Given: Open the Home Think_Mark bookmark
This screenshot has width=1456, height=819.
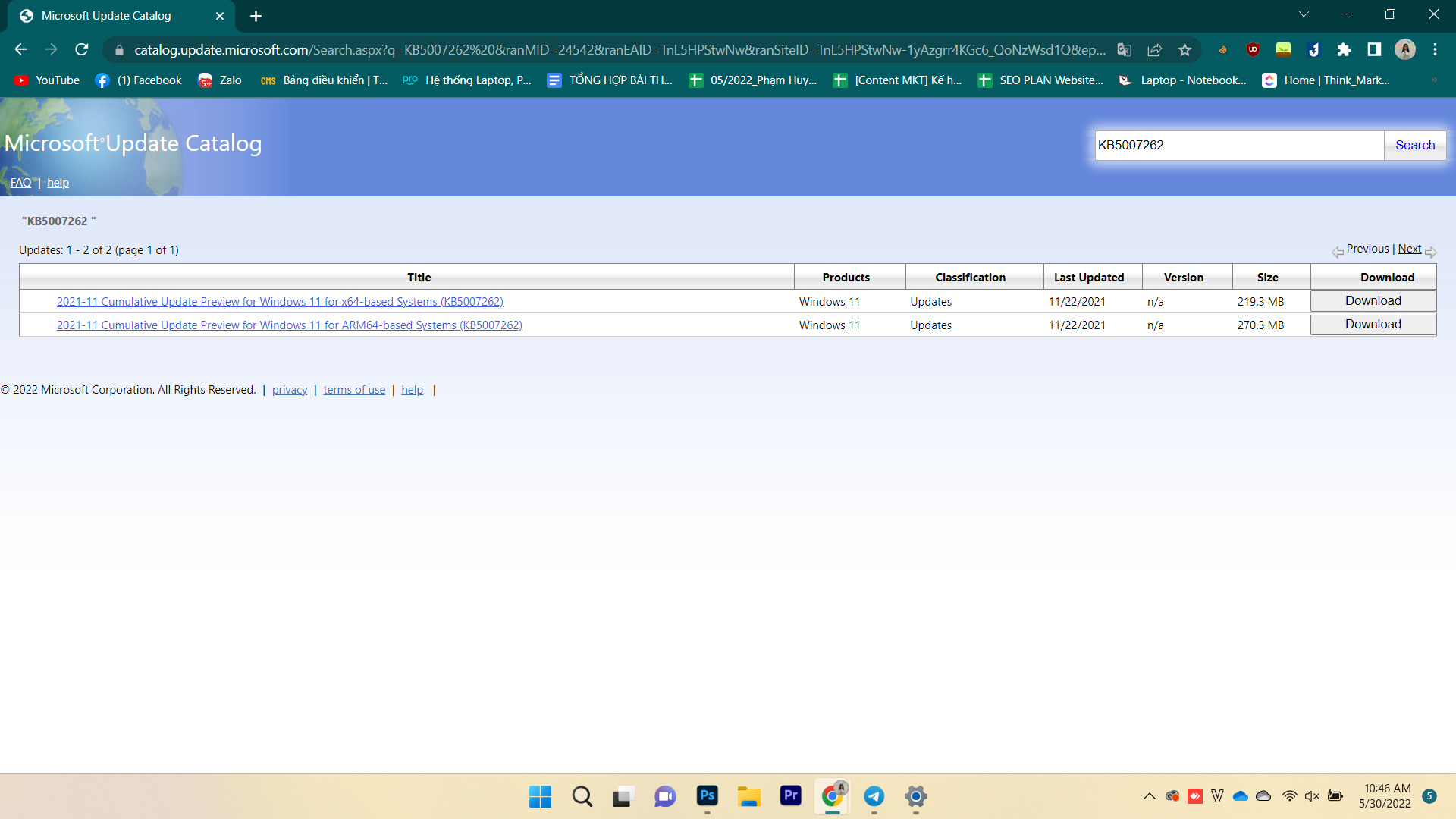Looking at the screenshot, I should (x=1326, y=80).
